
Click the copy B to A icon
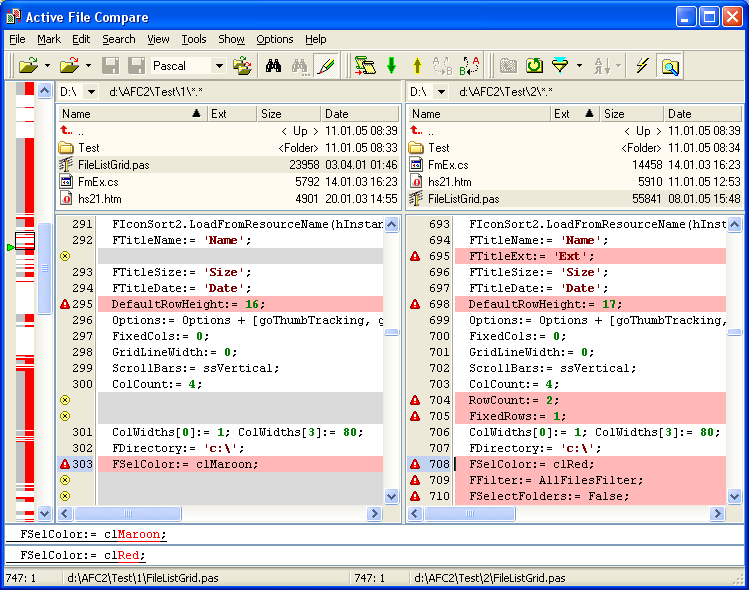click(469, 66)
